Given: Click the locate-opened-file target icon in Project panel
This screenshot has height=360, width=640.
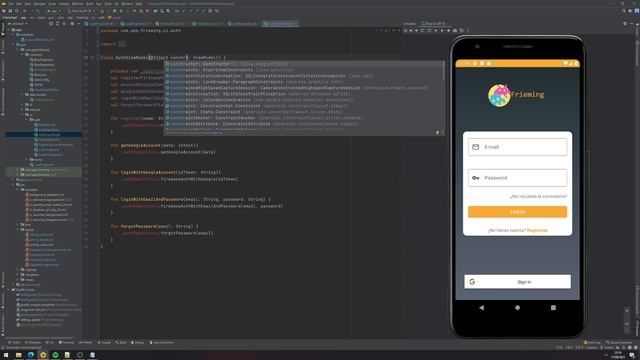Looking at the screenshot, I should (x=51, y=24).
